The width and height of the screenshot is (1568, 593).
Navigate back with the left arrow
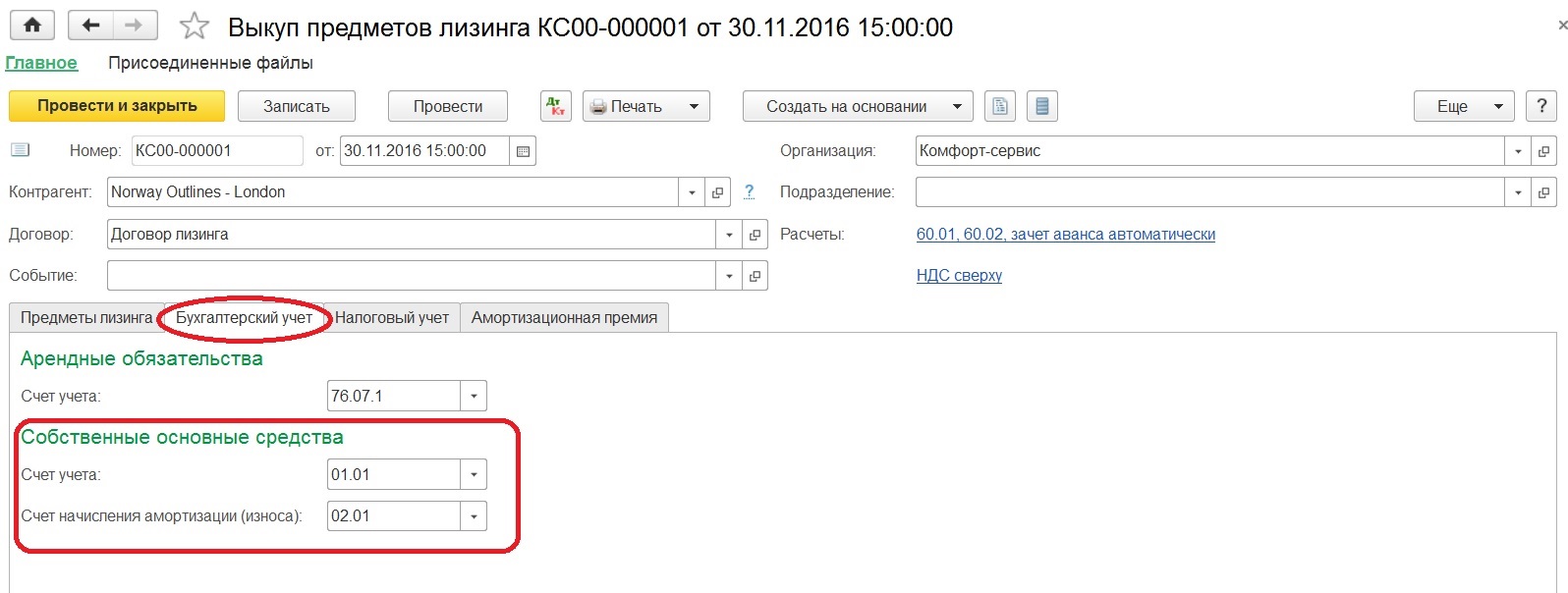click(90, 26)
